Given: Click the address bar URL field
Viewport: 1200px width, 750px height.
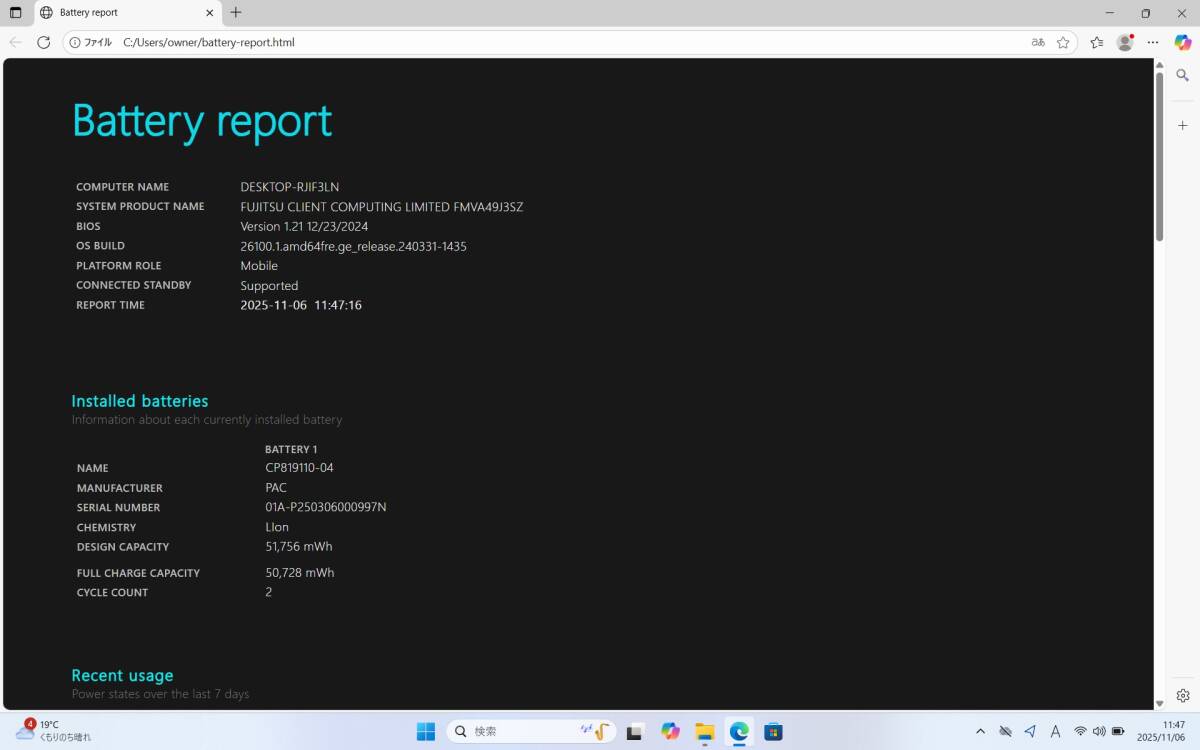Looking at the screenshot, I should tap(570, 42).
